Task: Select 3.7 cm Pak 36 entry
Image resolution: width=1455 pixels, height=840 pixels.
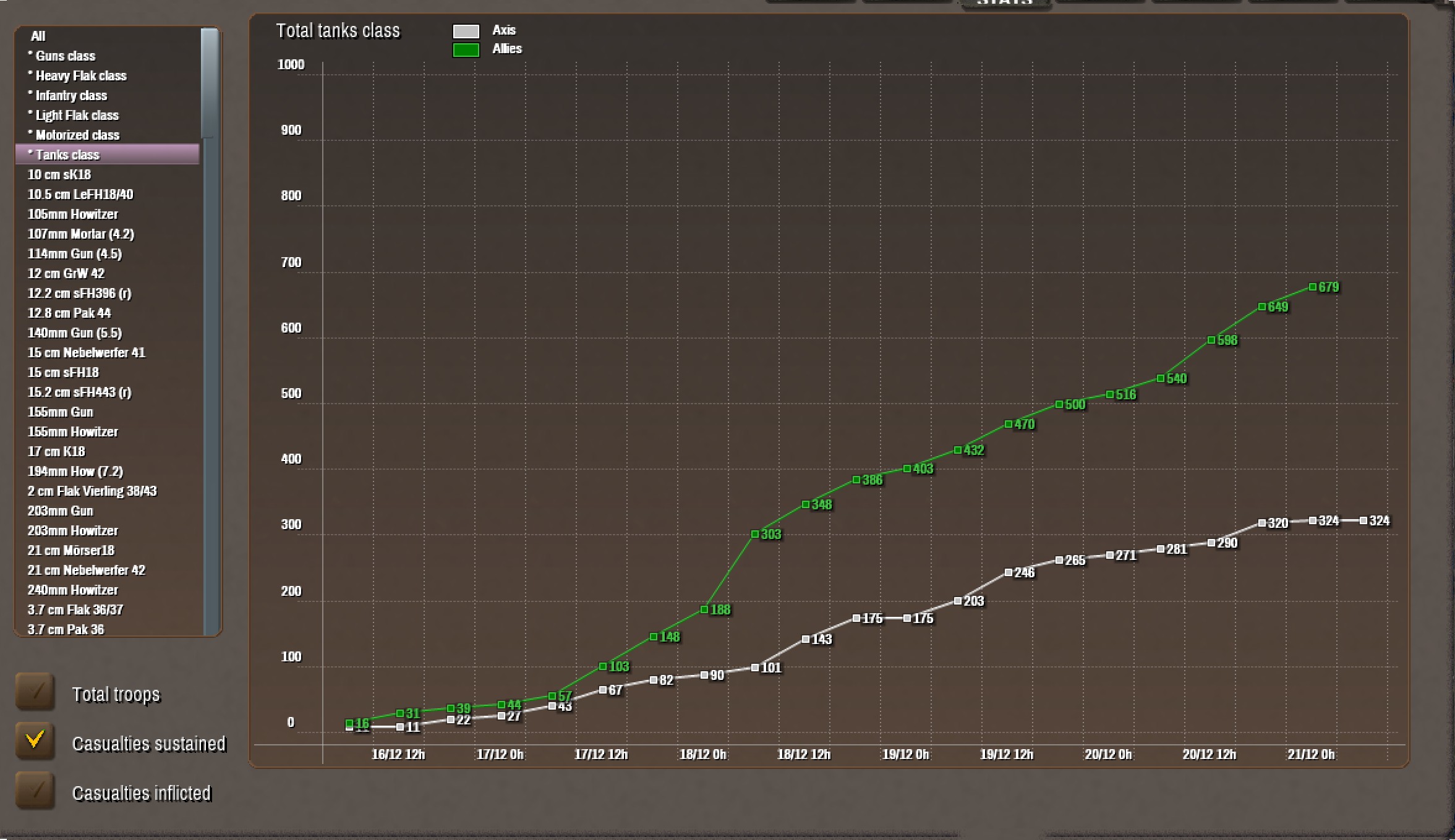Action: [66, 629]
